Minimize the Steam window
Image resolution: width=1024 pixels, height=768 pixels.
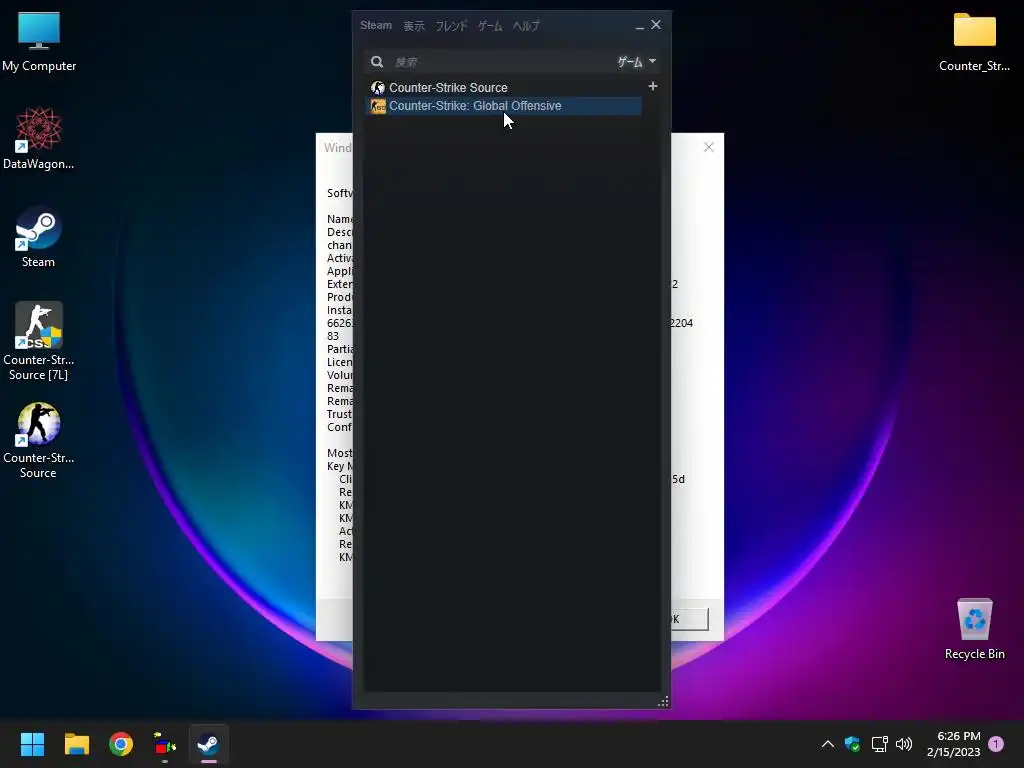click(x=639, y=26)
